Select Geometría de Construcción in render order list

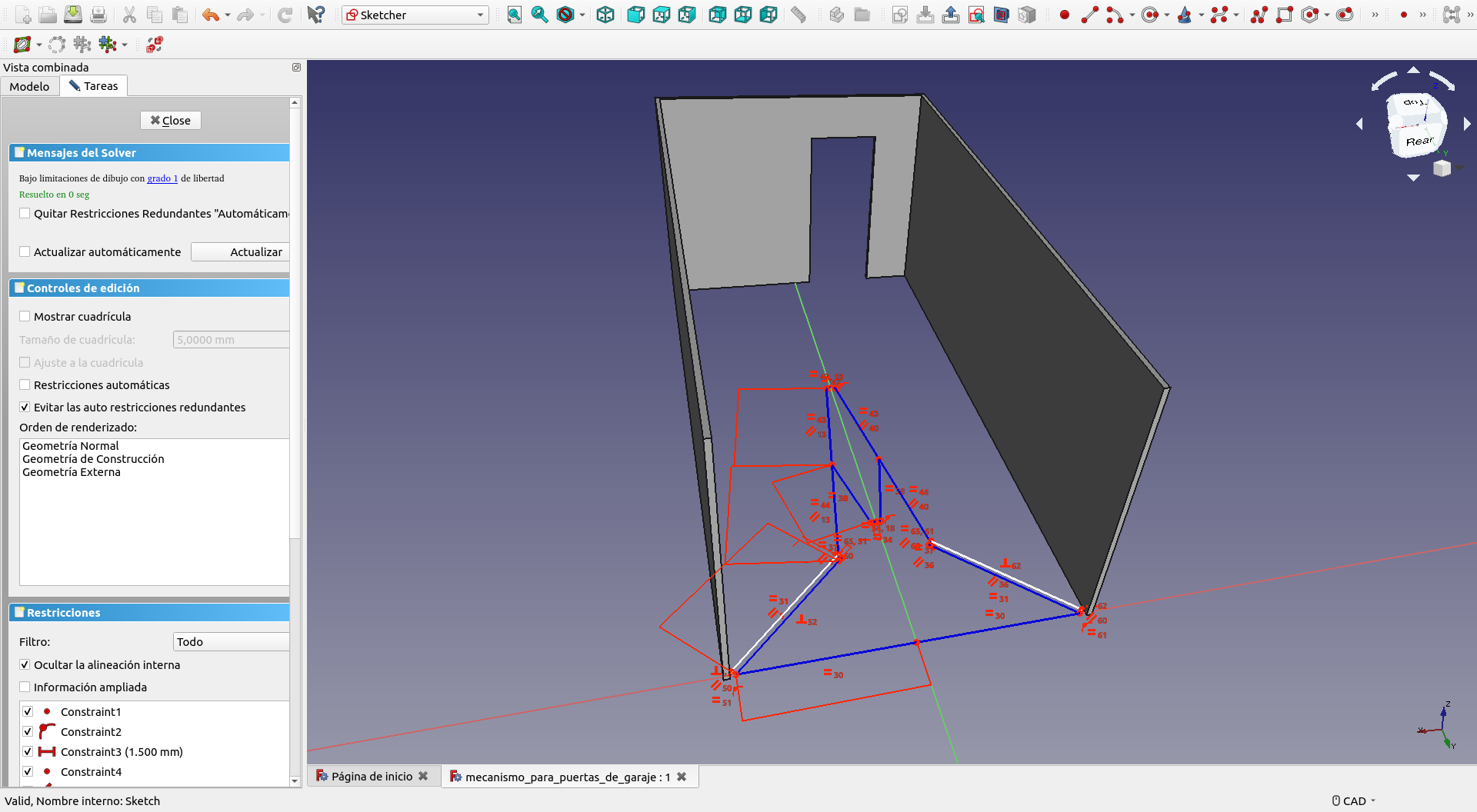tap(93, 459)
